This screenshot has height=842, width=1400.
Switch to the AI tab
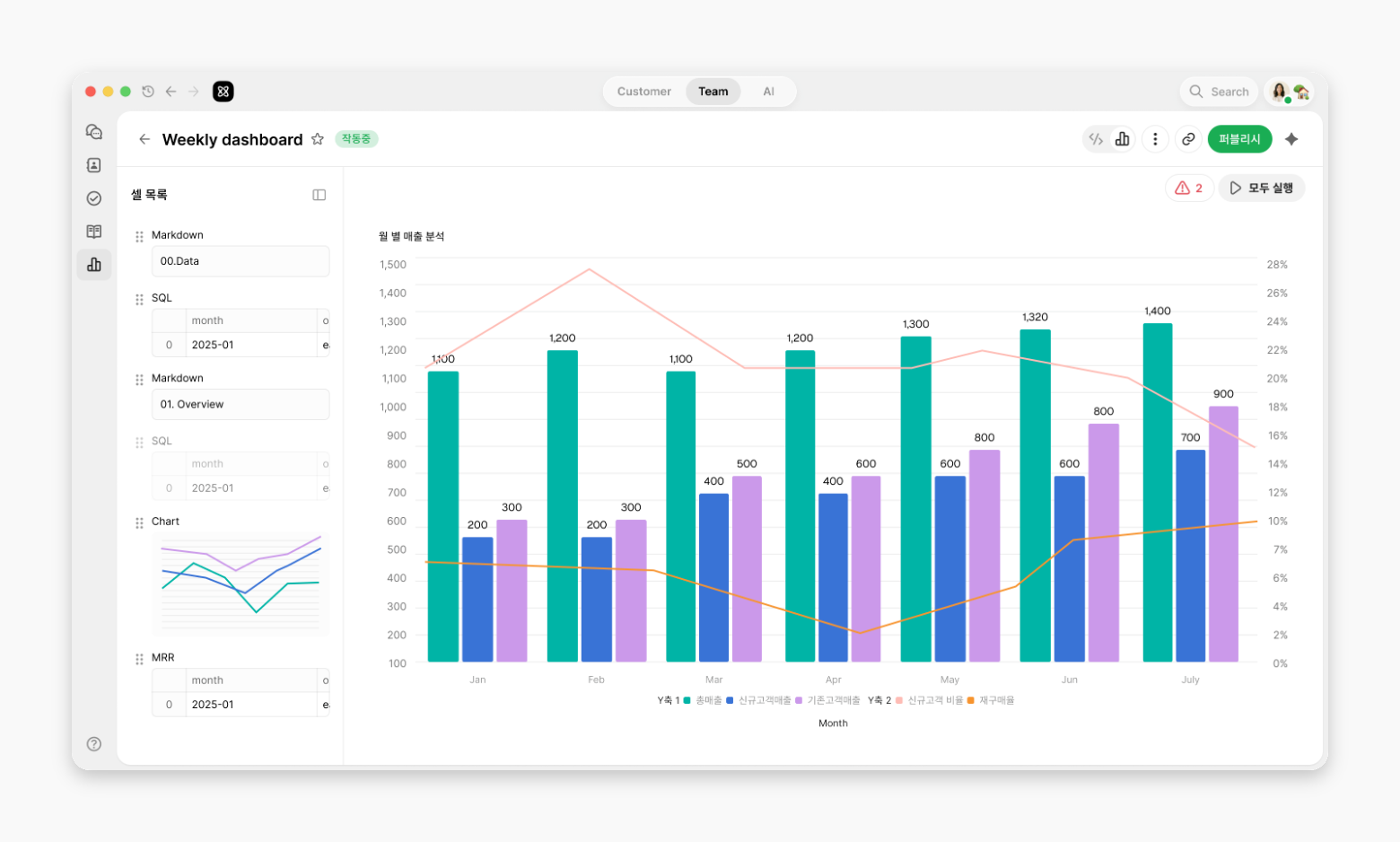768,92
